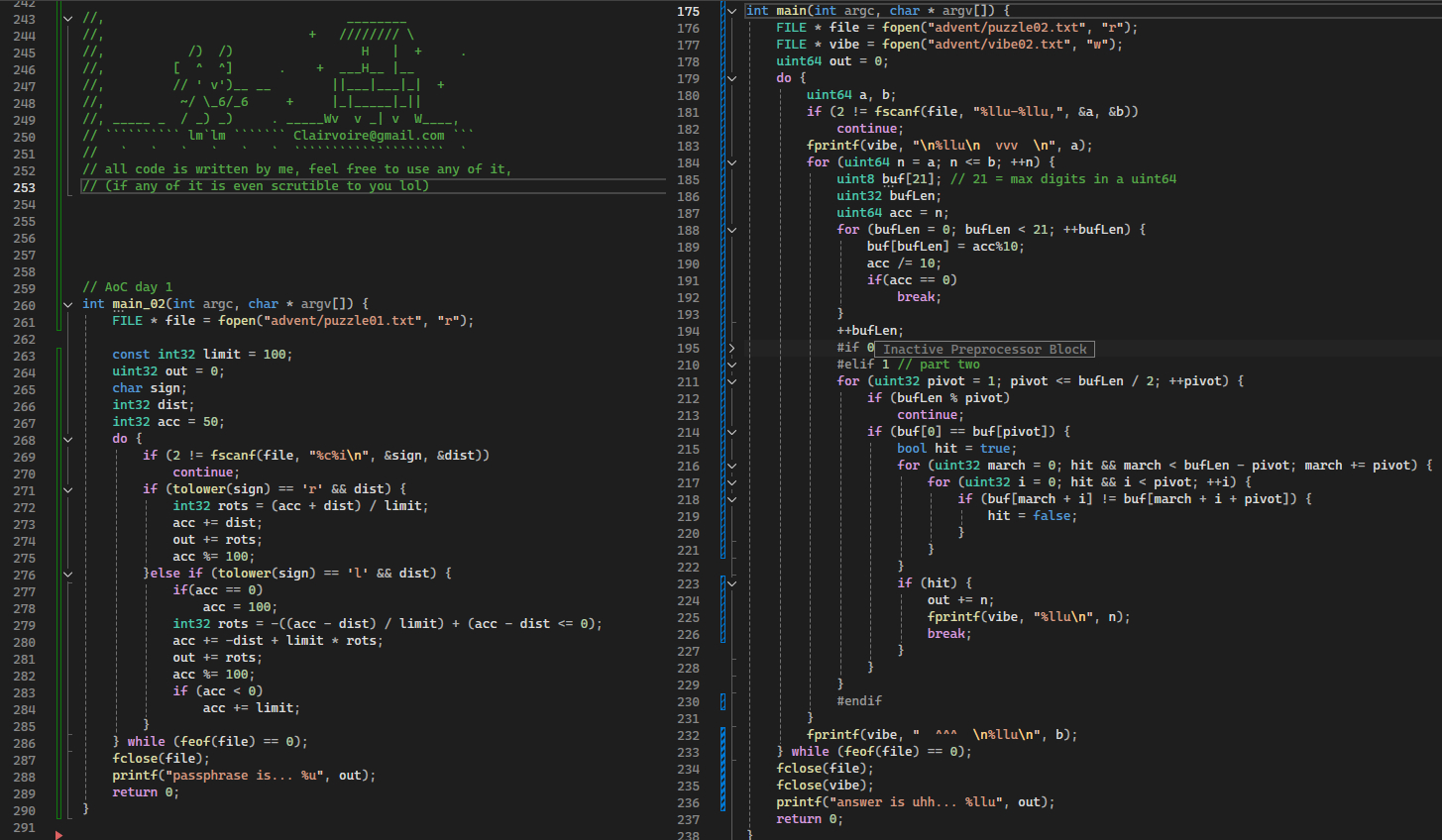This screenshot has width=1442, height=840.
Task: Click line number 253 in left gutter
Action: (24, 187)
